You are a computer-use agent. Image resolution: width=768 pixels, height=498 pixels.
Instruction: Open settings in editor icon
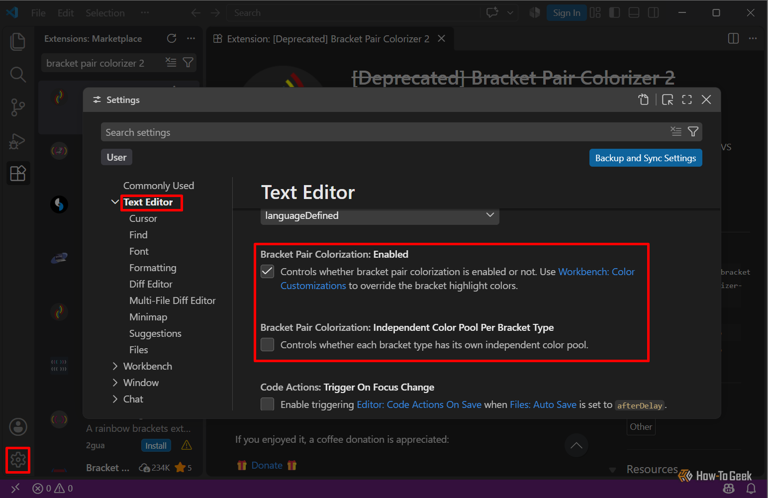click(x=667, y=100)
